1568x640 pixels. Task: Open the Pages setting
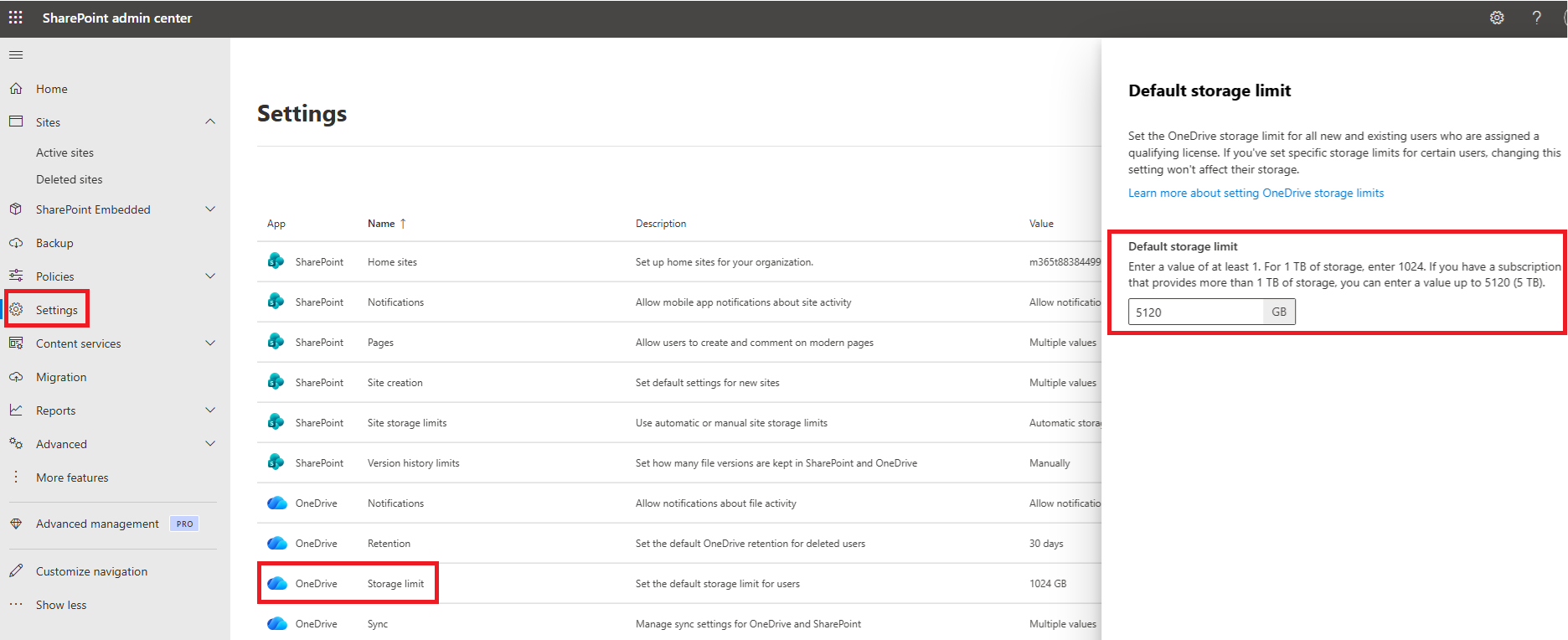[x=380, y=343]
